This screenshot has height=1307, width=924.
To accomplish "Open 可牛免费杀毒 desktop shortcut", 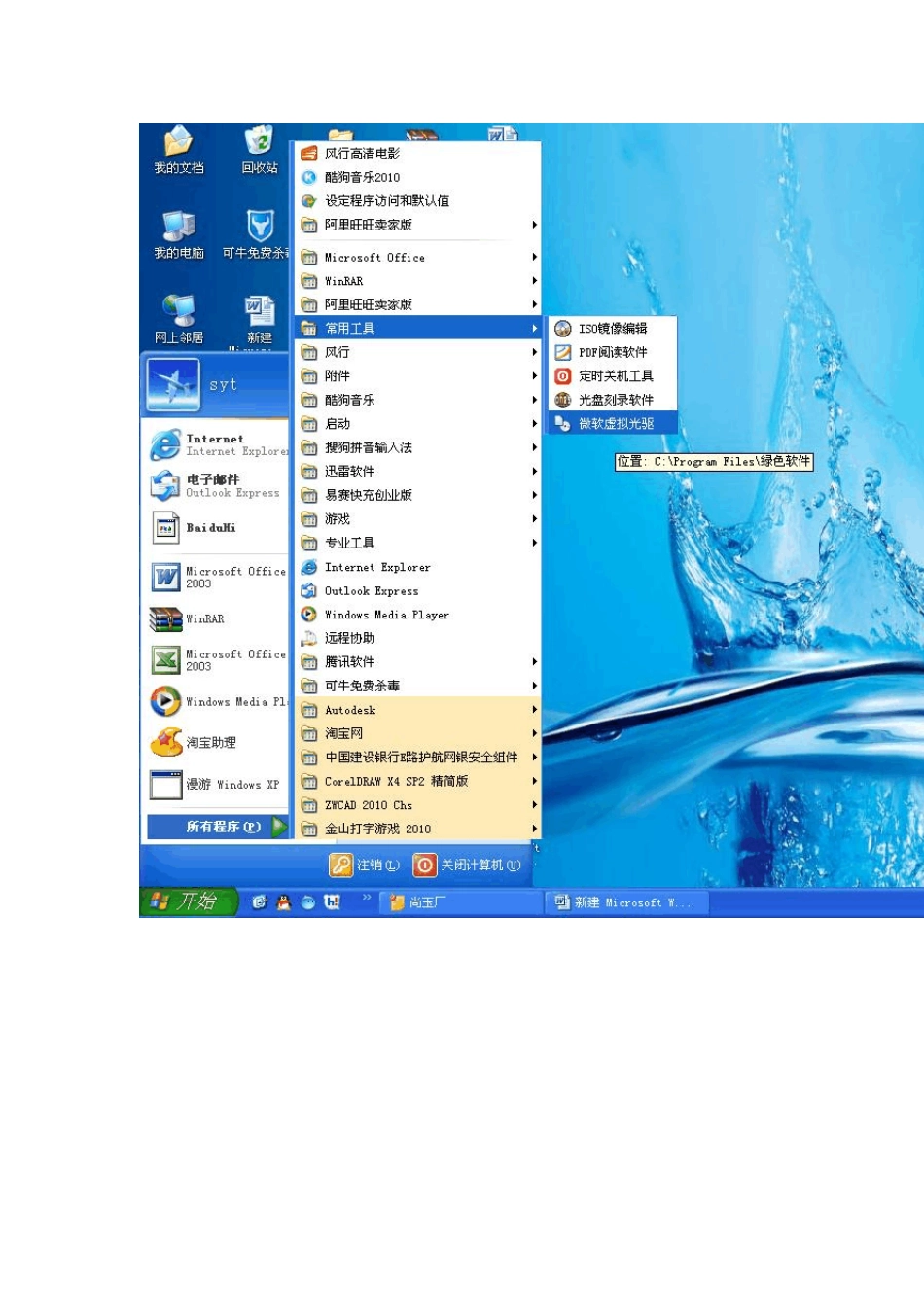I will (257, 234).
